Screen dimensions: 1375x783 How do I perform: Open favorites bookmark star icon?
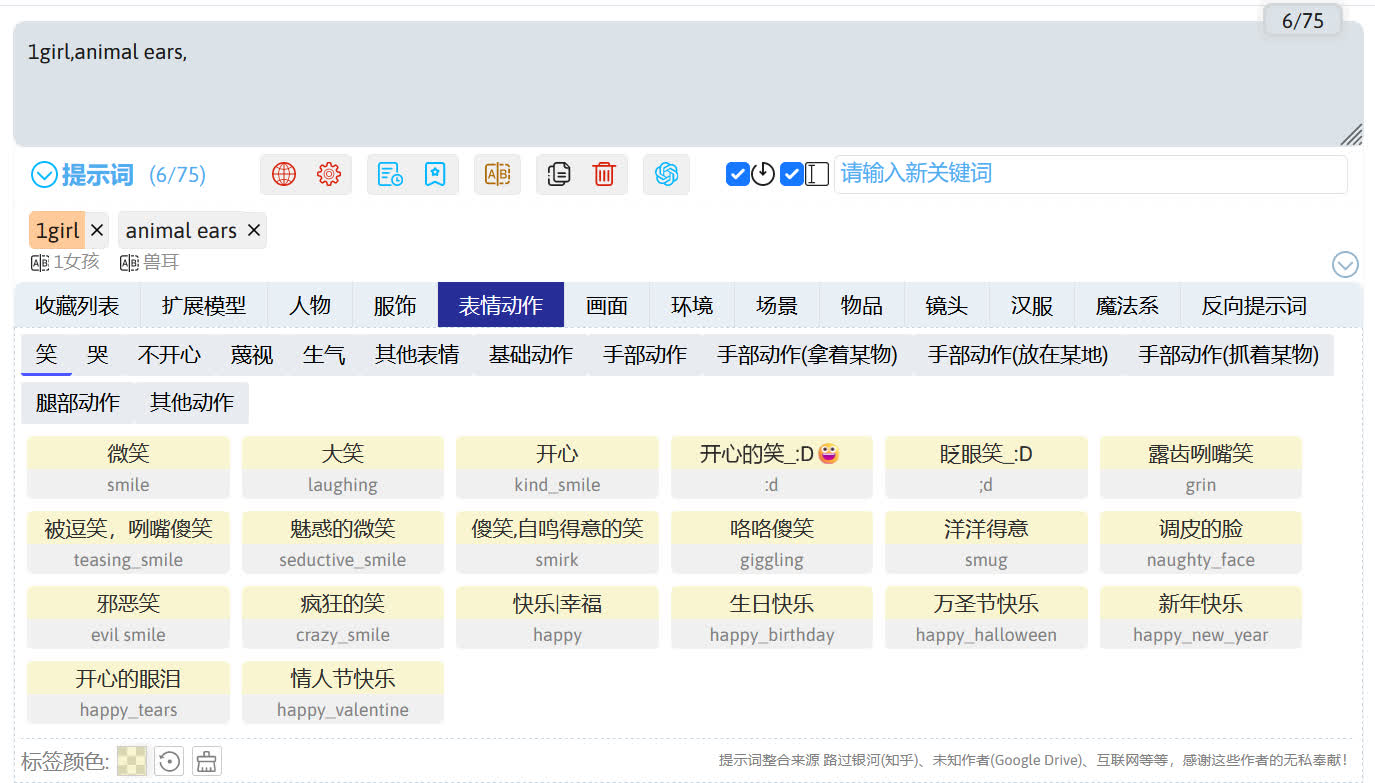click(x=435, y=174)
